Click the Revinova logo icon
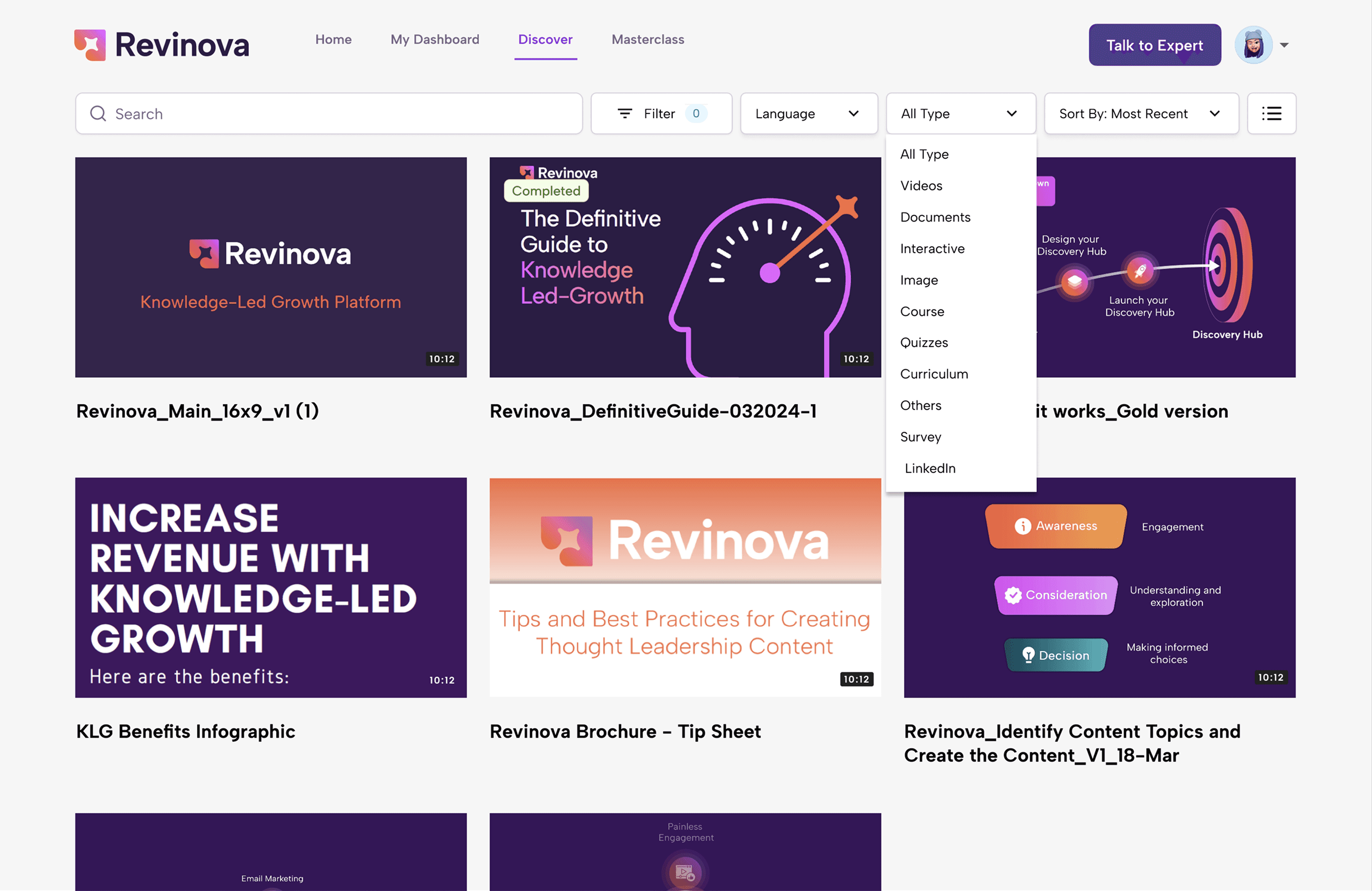The height and width of the screenshot is (891, 1372). pos(90,45)
